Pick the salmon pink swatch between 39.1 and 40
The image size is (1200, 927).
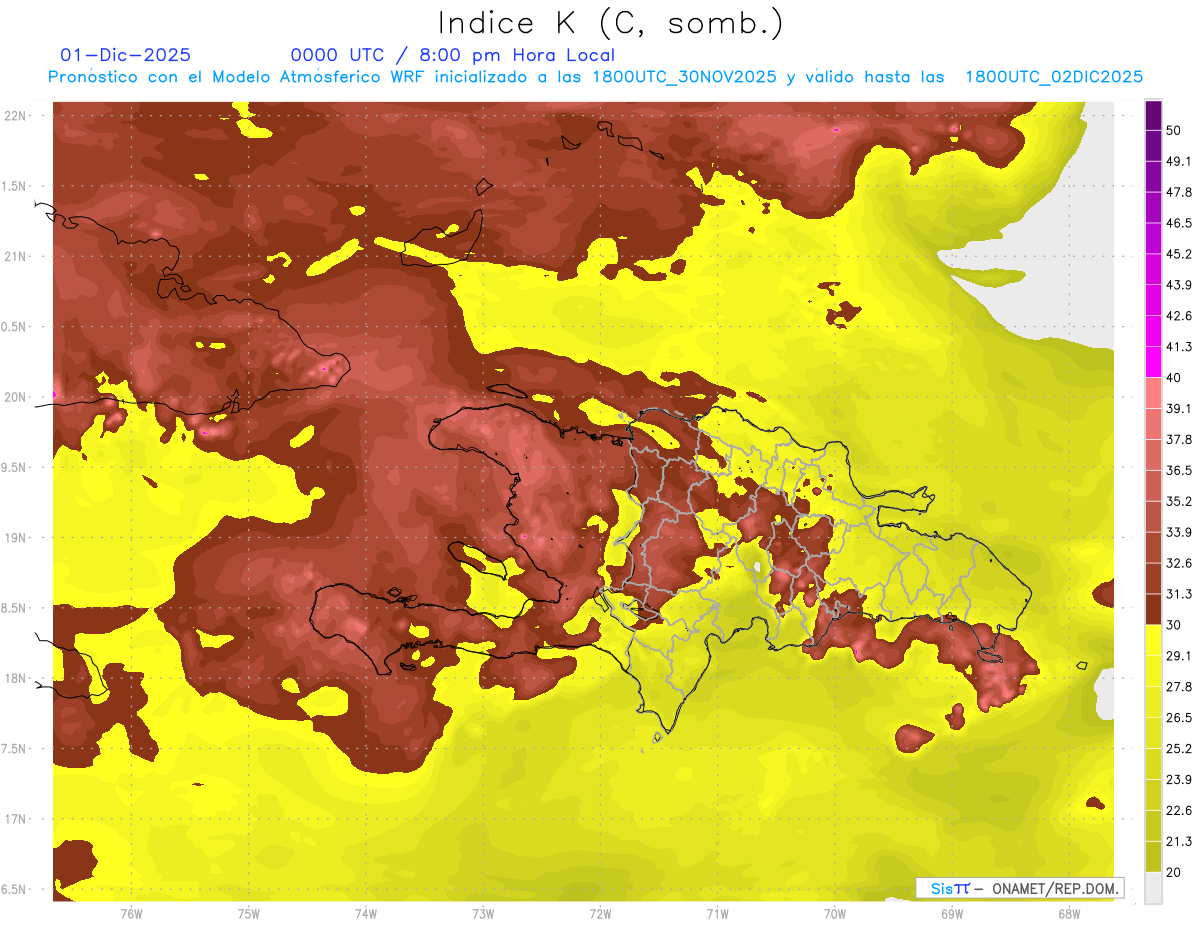1153,393
